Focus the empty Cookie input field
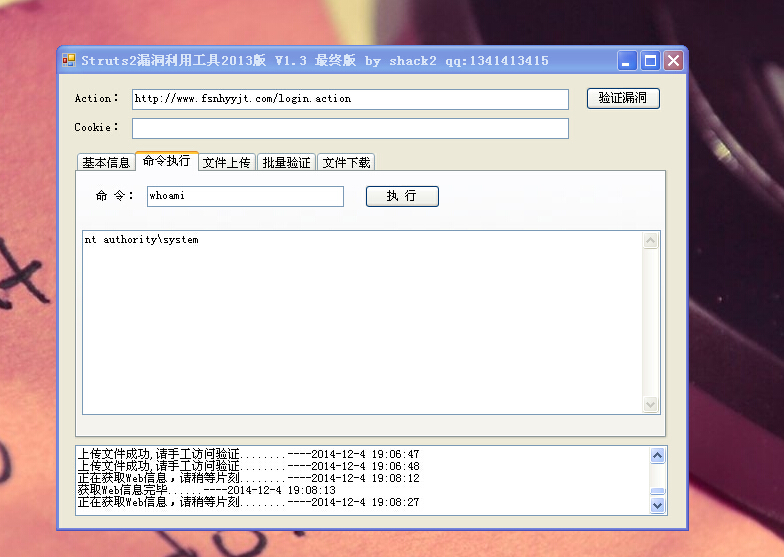This screenshot has height=557, width=784. [x=350, y=128]
